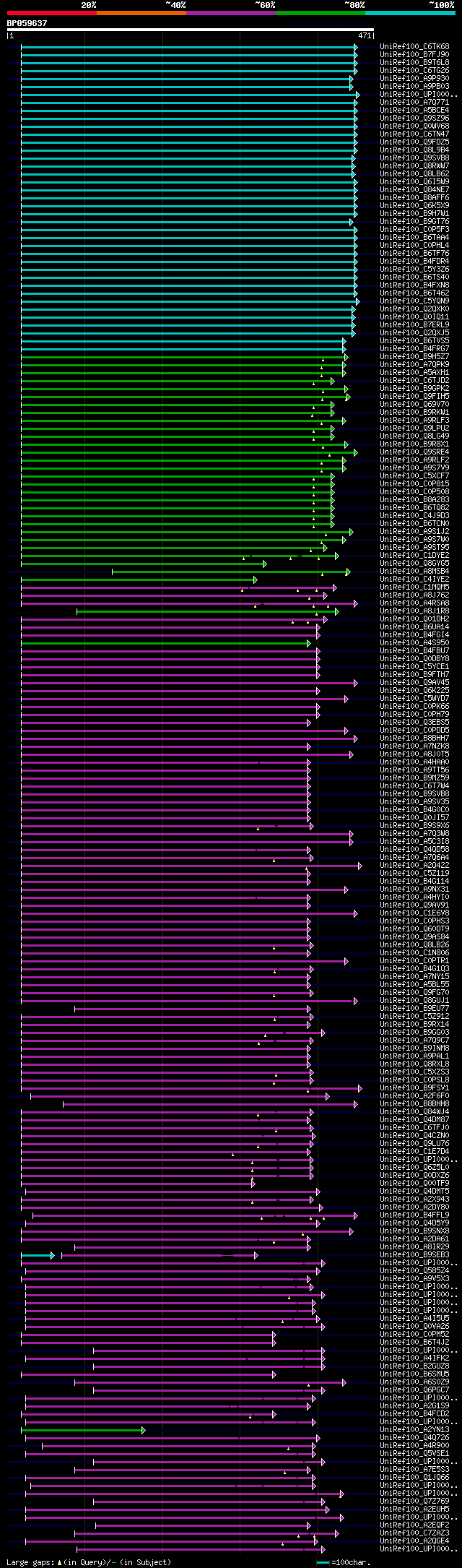Select the UniRef100_C5XCF7 label
Screen dimensions: 462x1568
coord(414,476)
